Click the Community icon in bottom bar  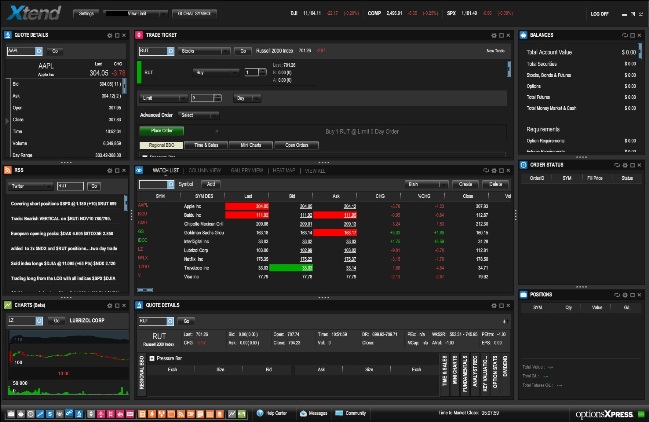point(339,413)
